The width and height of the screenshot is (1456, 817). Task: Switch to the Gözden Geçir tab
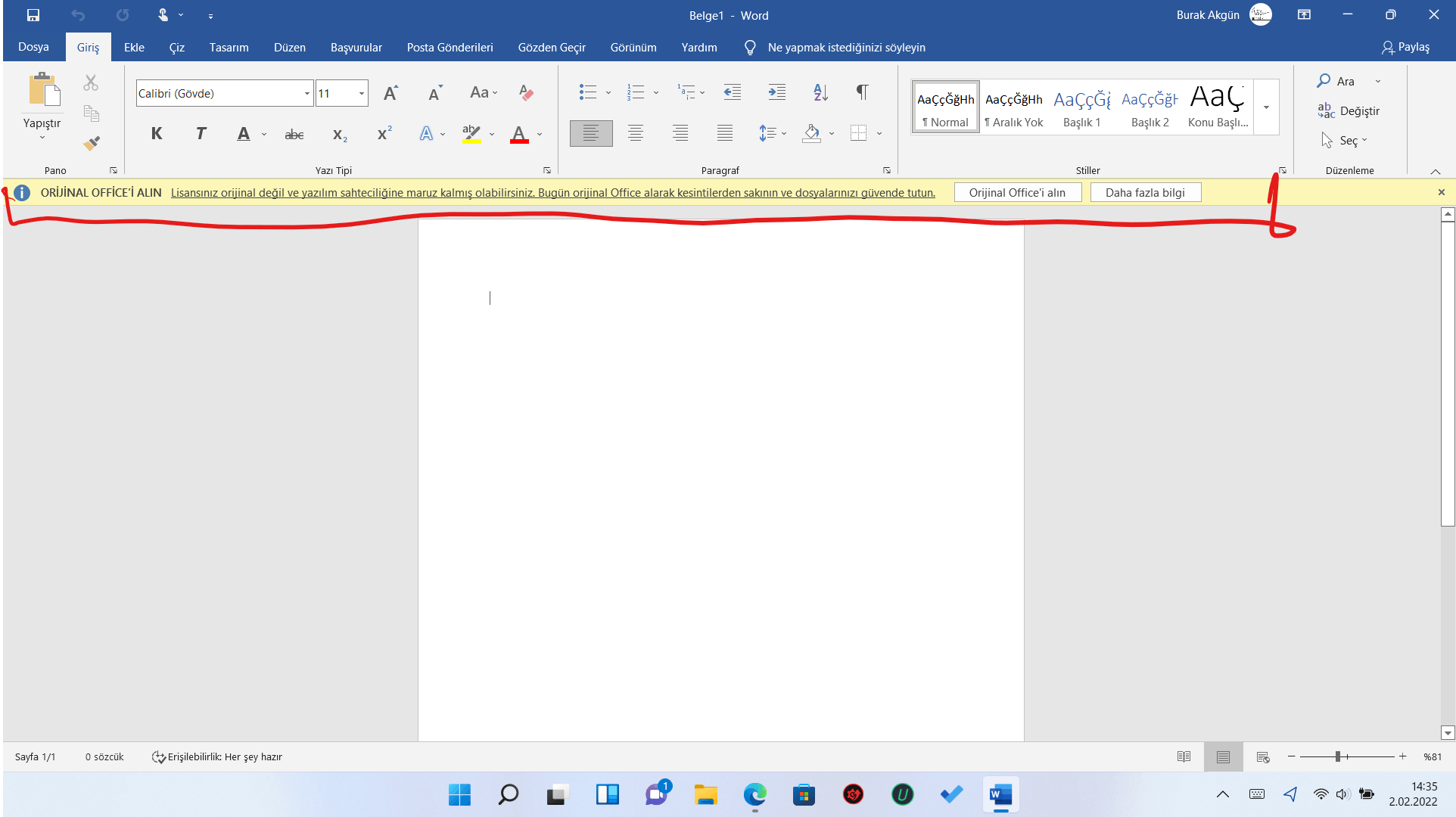552,47
